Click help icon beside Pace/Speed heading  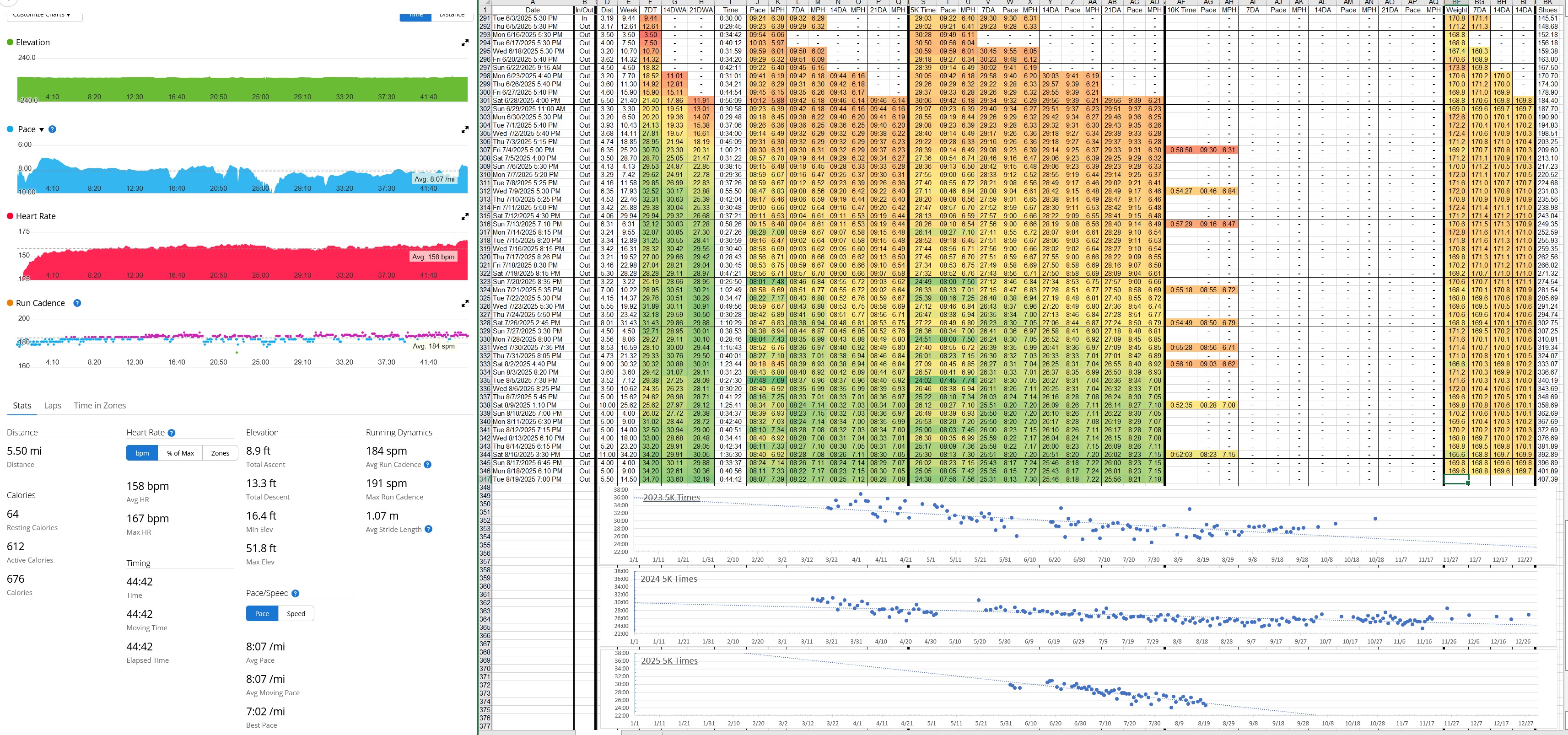tap(295, 593)
